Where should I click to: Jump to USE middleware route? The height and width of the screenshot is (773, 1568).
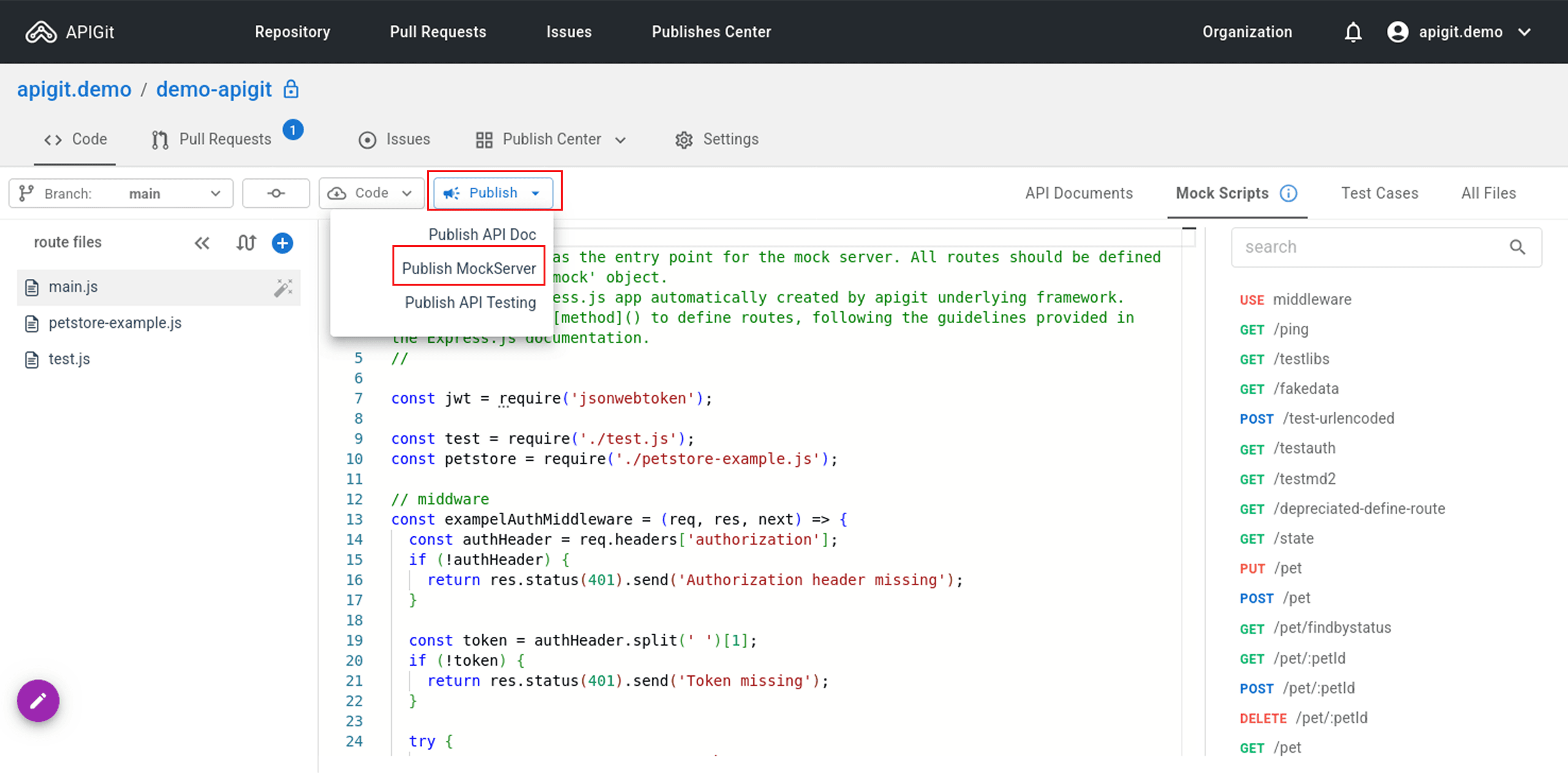1295,299
